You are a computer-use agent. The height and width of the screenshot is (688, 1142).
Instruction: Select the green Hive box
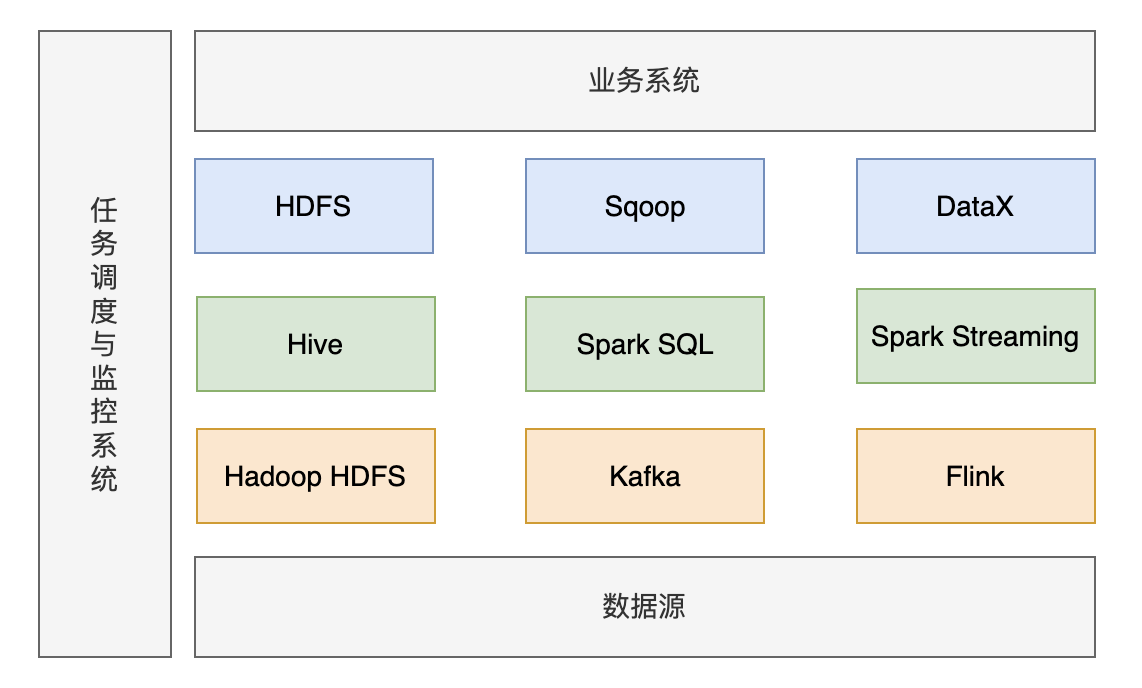pos(315,344)
